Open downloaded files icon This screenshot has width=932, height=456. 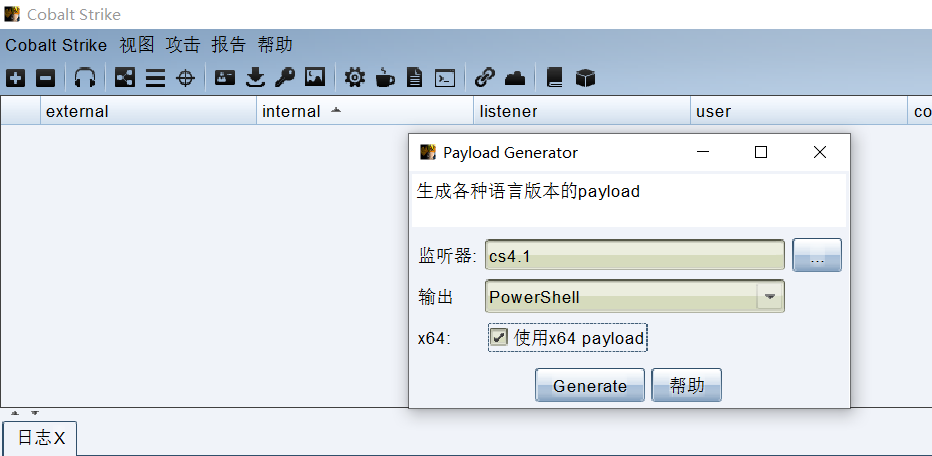click(x=255, y=78)
